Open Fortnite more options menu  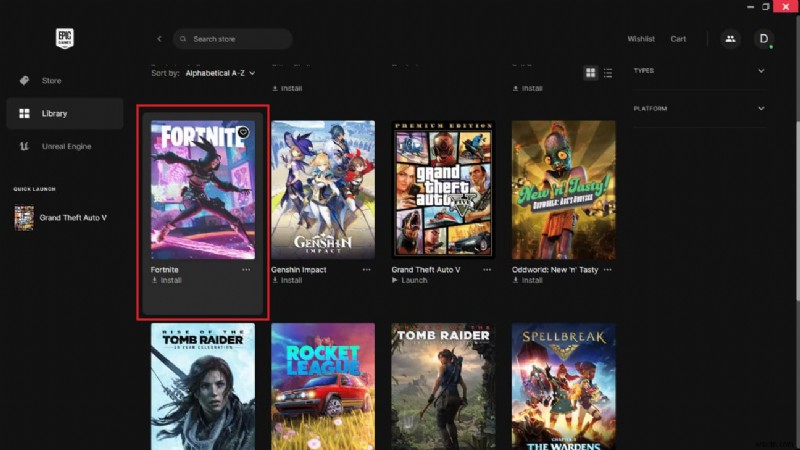pyautogui.click(x=246, y=270)
